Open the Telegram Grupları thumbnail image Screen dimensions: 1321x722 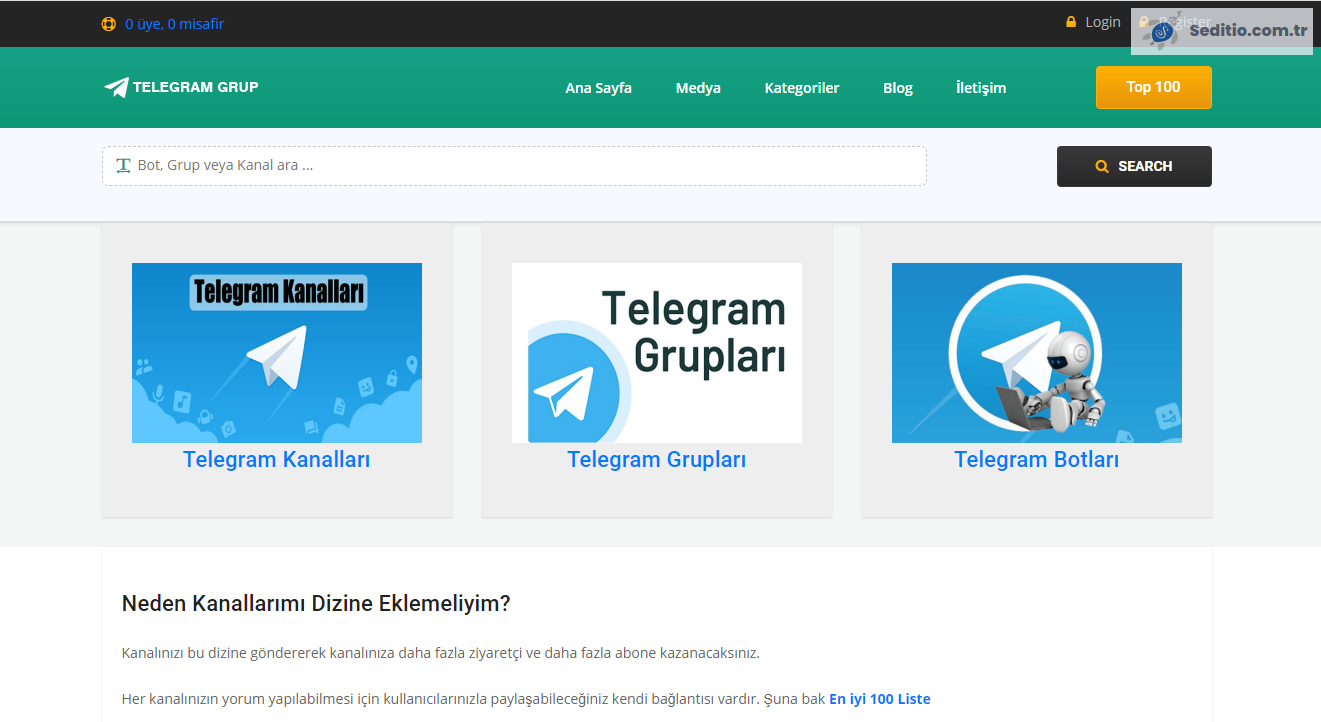(657, 353)
